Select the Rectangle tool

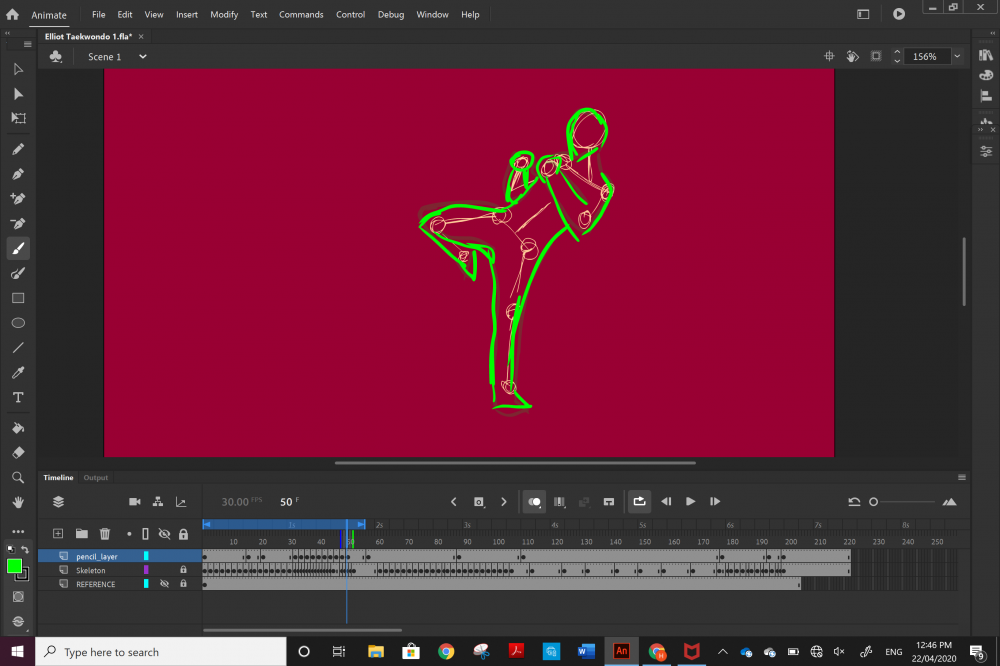tap(18, 298)
